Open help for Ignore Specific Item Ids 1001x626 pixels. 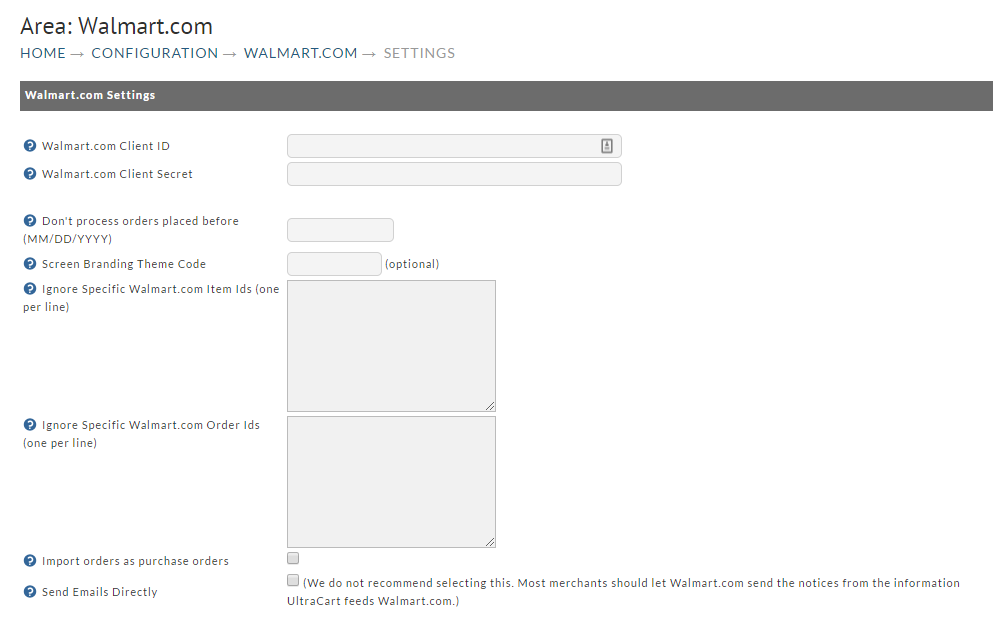coord(30,288)
